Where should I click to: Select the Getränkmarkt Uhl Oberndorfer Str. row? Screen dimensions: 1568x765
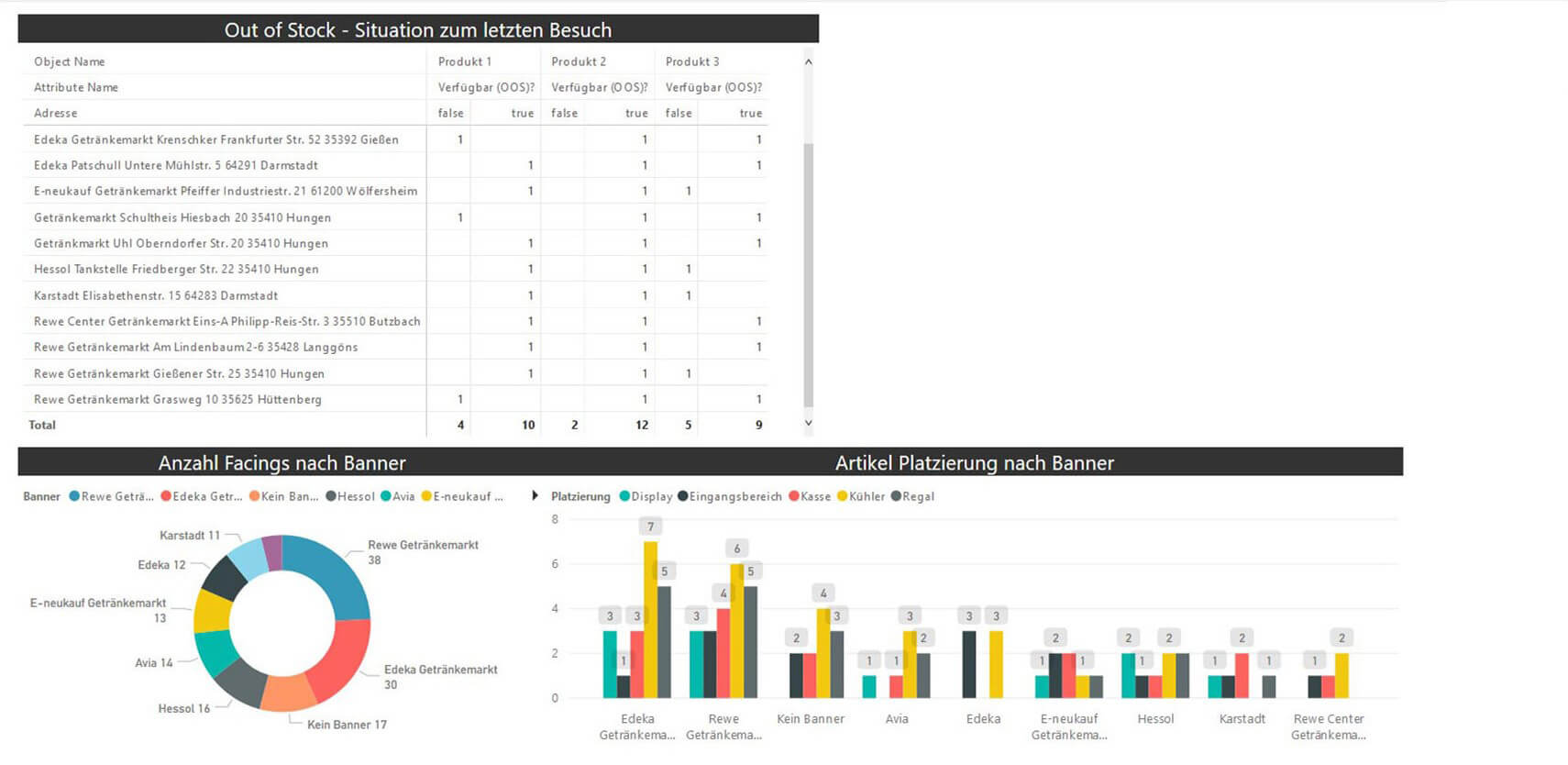tap(394, 243)
